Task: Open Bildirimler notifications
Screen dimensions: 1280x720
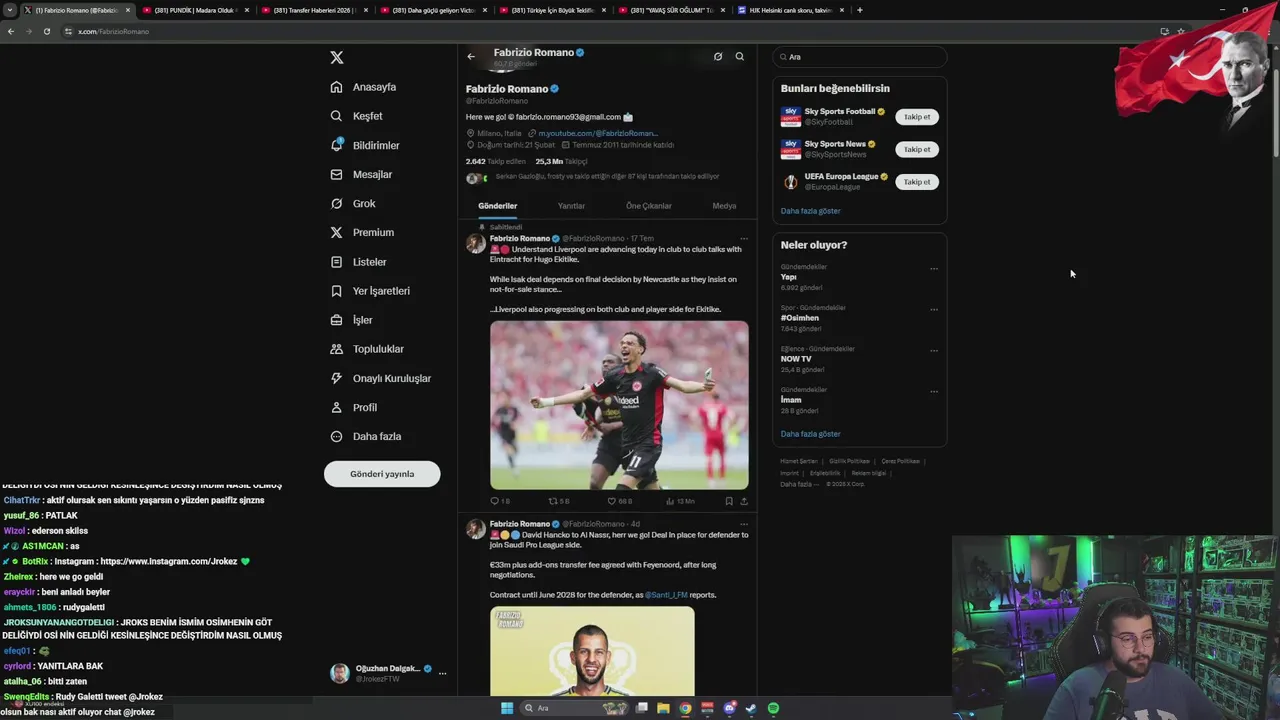Action: click(364, 145)
